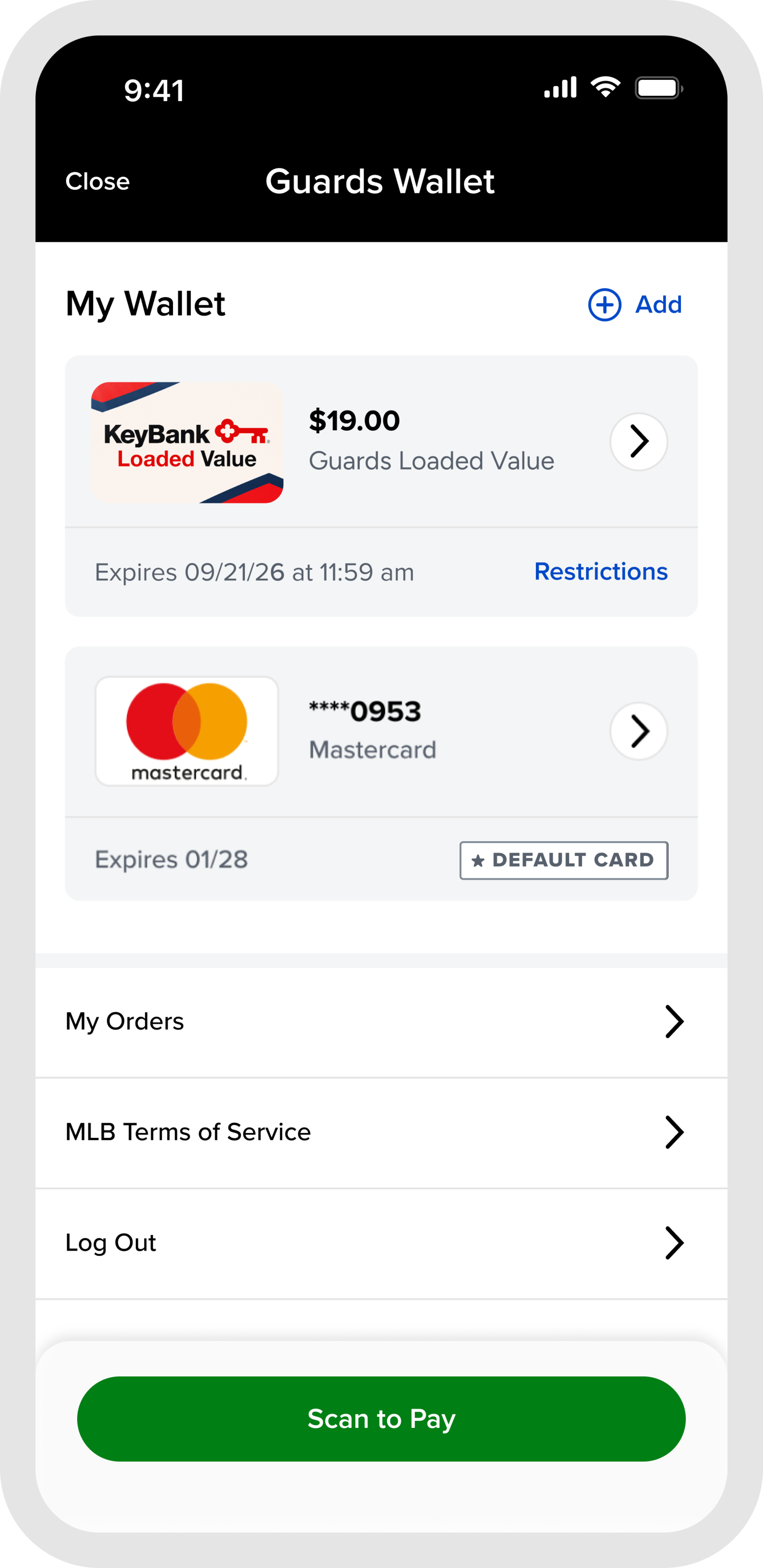Tap the My Orders chevron arrow
The width and height of the screenshot is (763, 1568).
pos(674,1021)
